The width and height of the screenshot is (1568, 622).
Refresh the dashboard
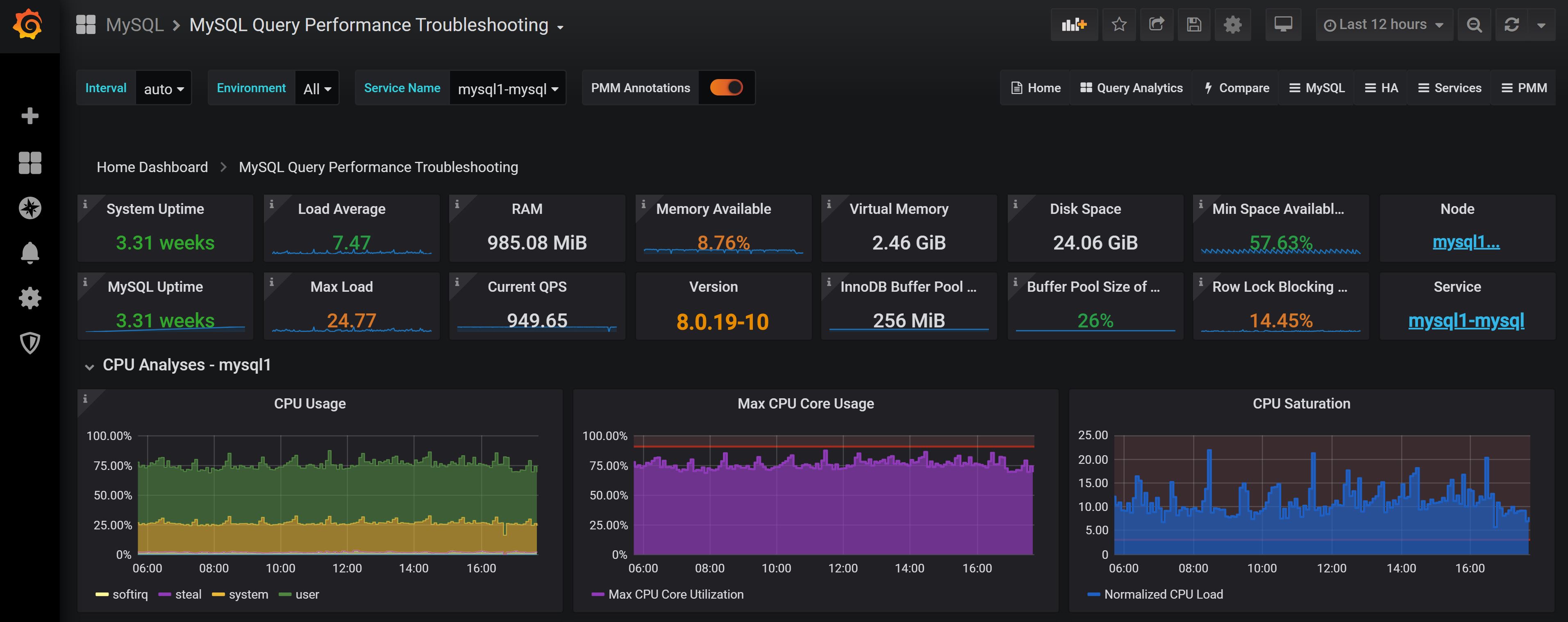point(1511,24)
